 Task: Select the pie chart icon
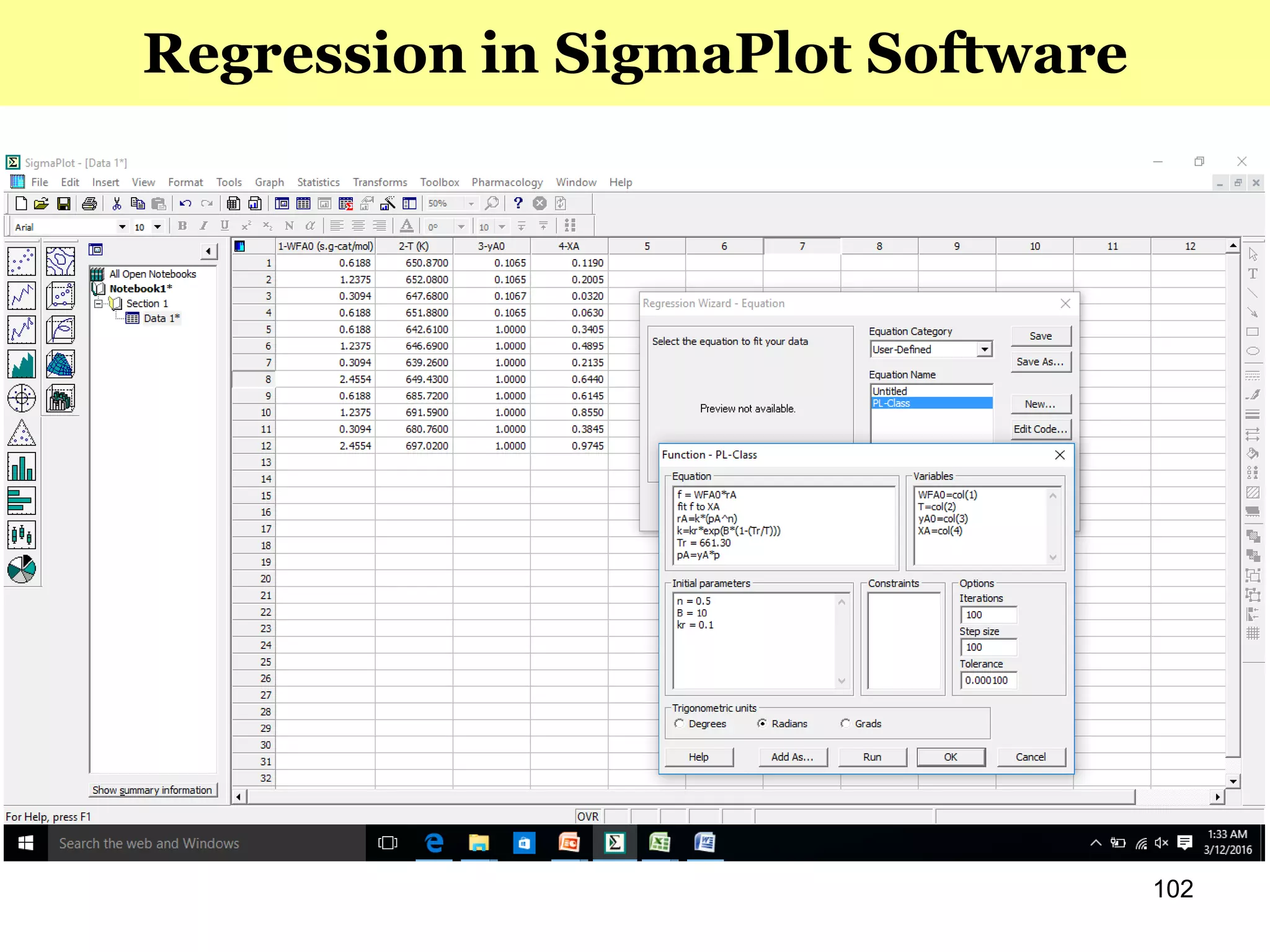(x=22, y=569)
